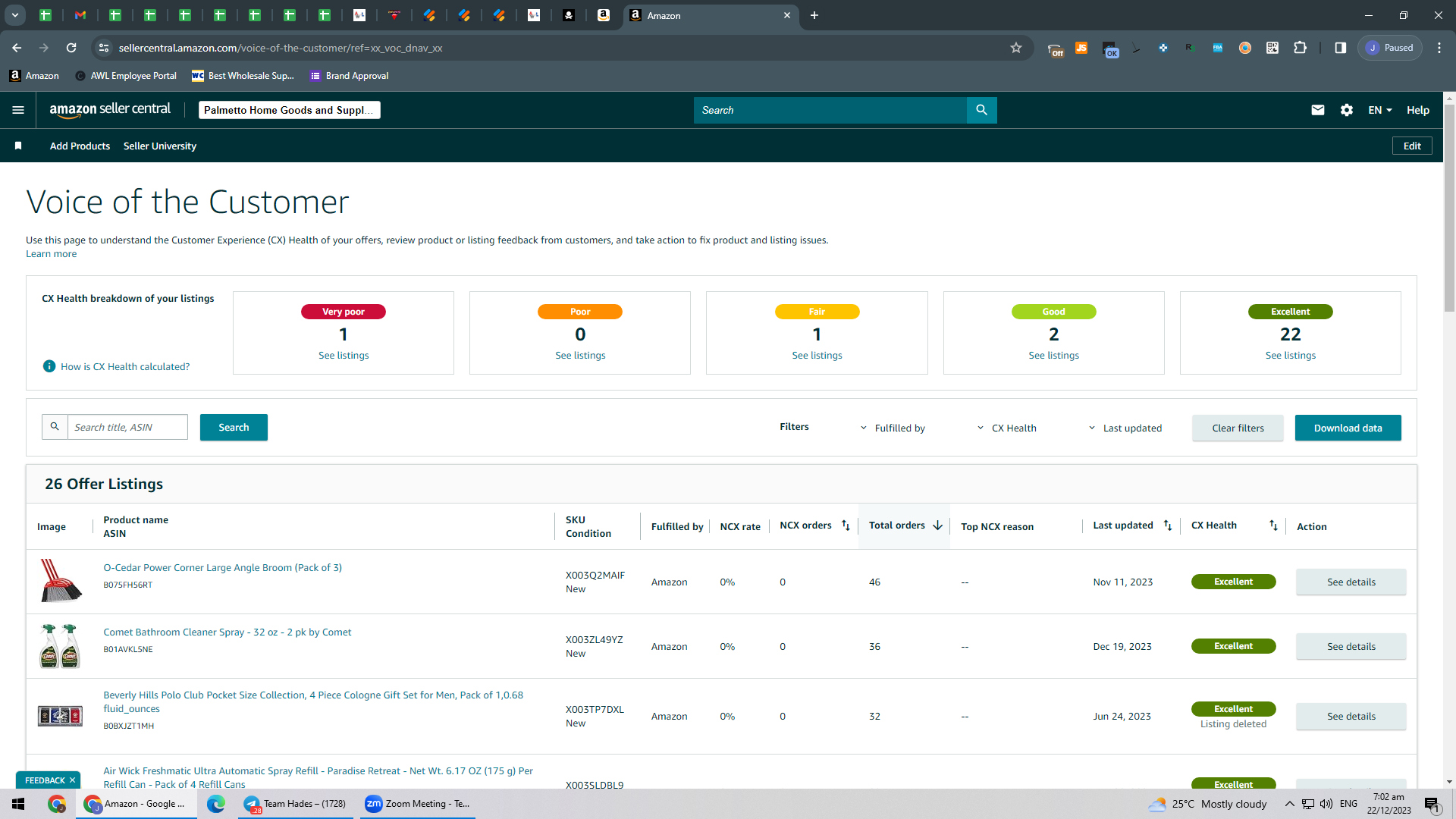Screen dimensions: 1456x819
Task: See details for Beverly Hills Polo Club set
Action: (x=1351, y=716)
